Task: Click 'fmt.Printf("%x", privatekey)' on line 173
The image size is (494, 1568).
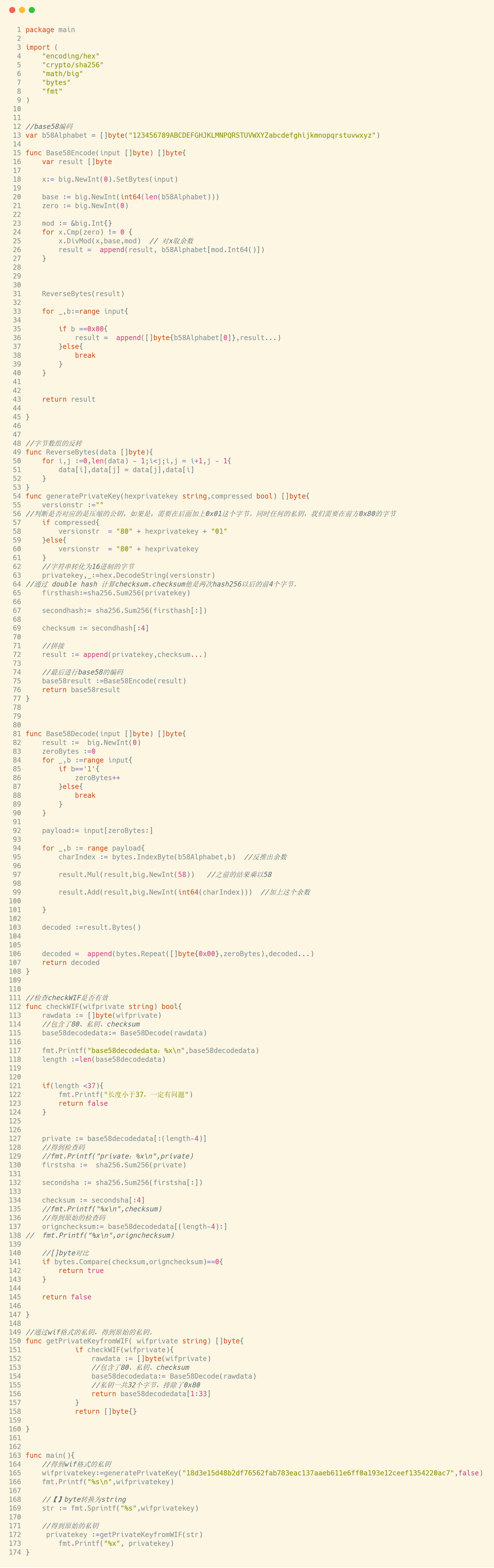Action: (116, 1543)
